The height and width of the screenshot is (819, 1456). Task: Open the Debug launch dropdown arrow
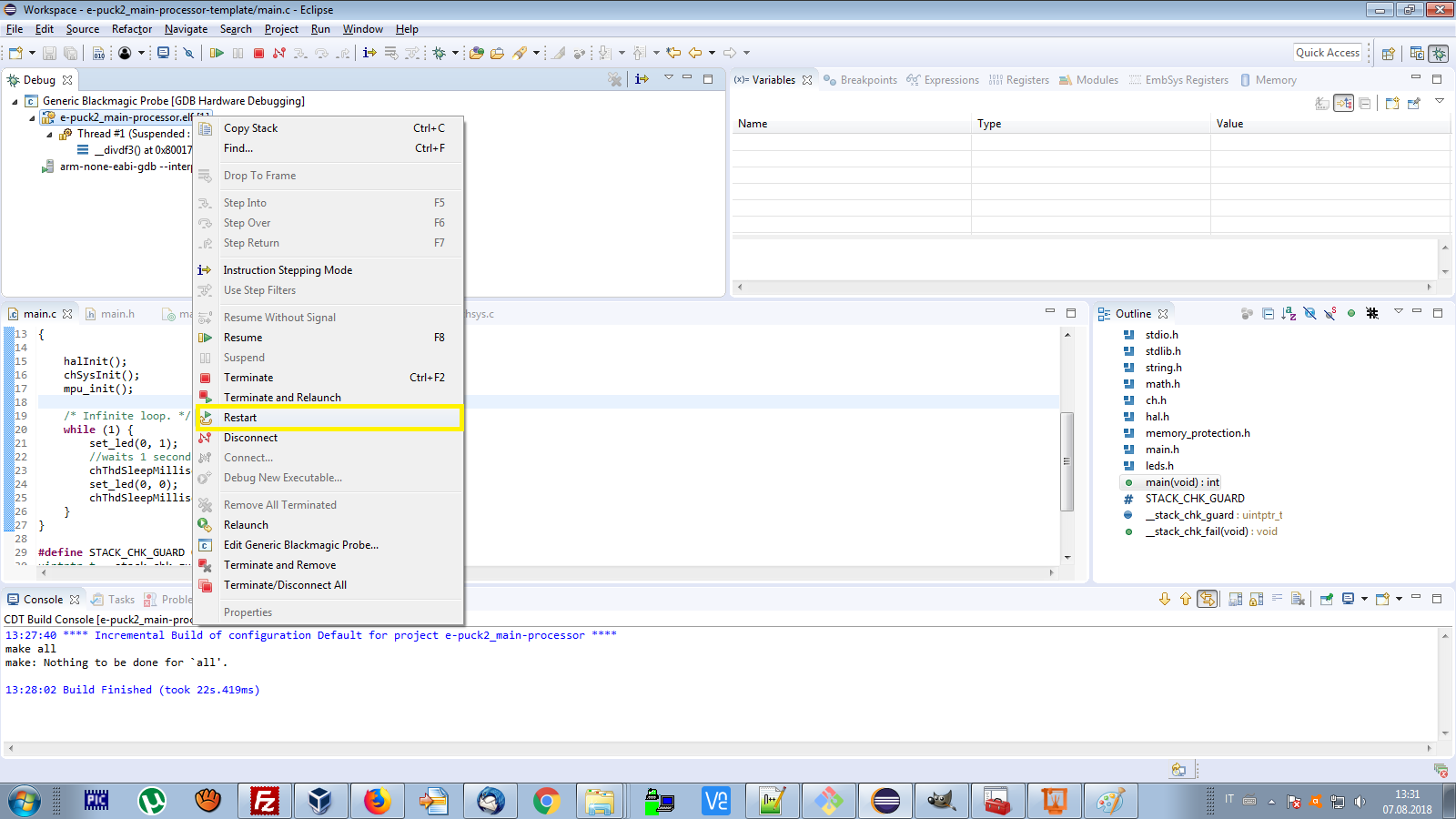455,53
